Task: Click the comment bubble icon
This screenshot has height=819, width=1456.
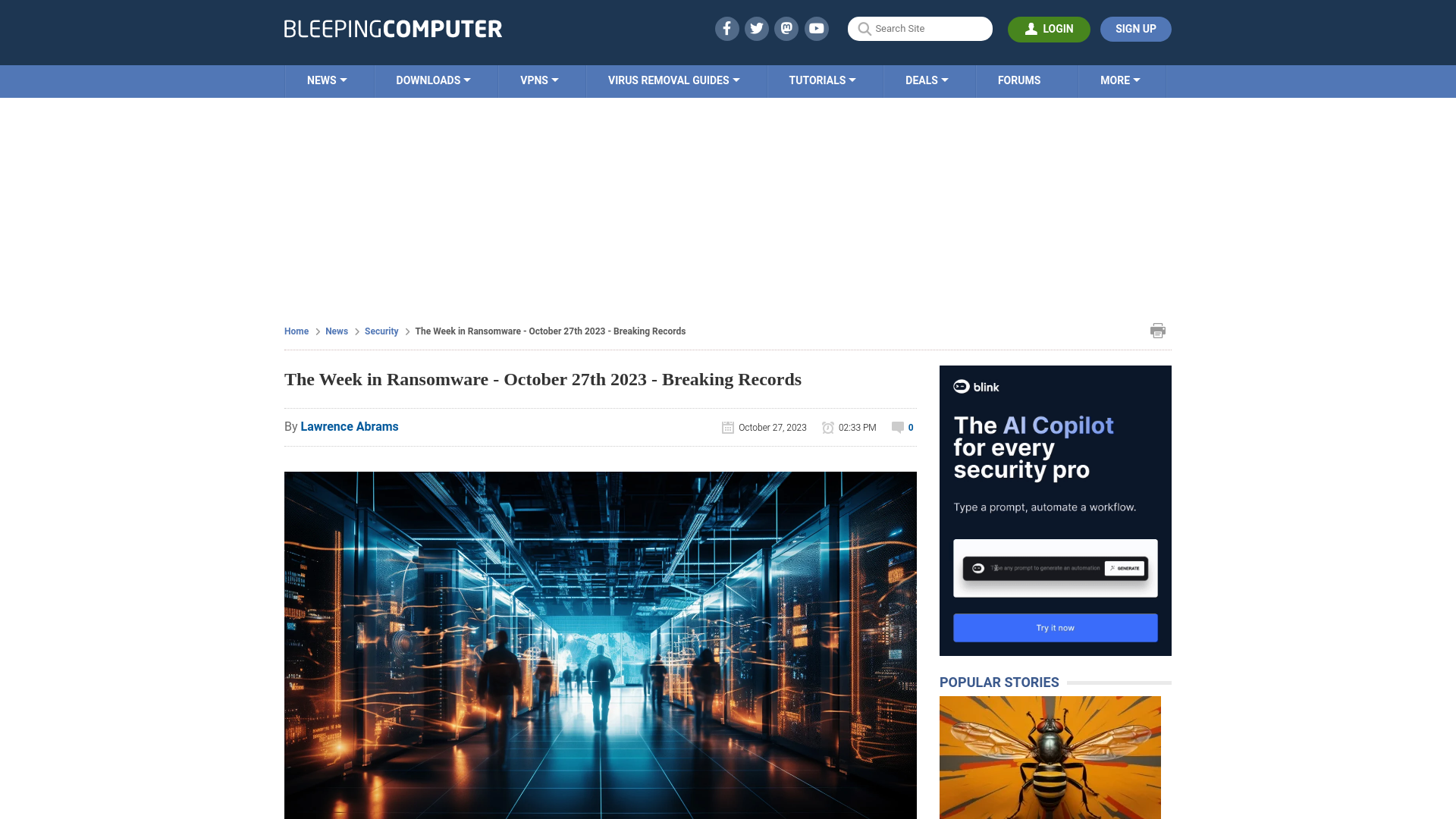Action: [x=897, y=427]
